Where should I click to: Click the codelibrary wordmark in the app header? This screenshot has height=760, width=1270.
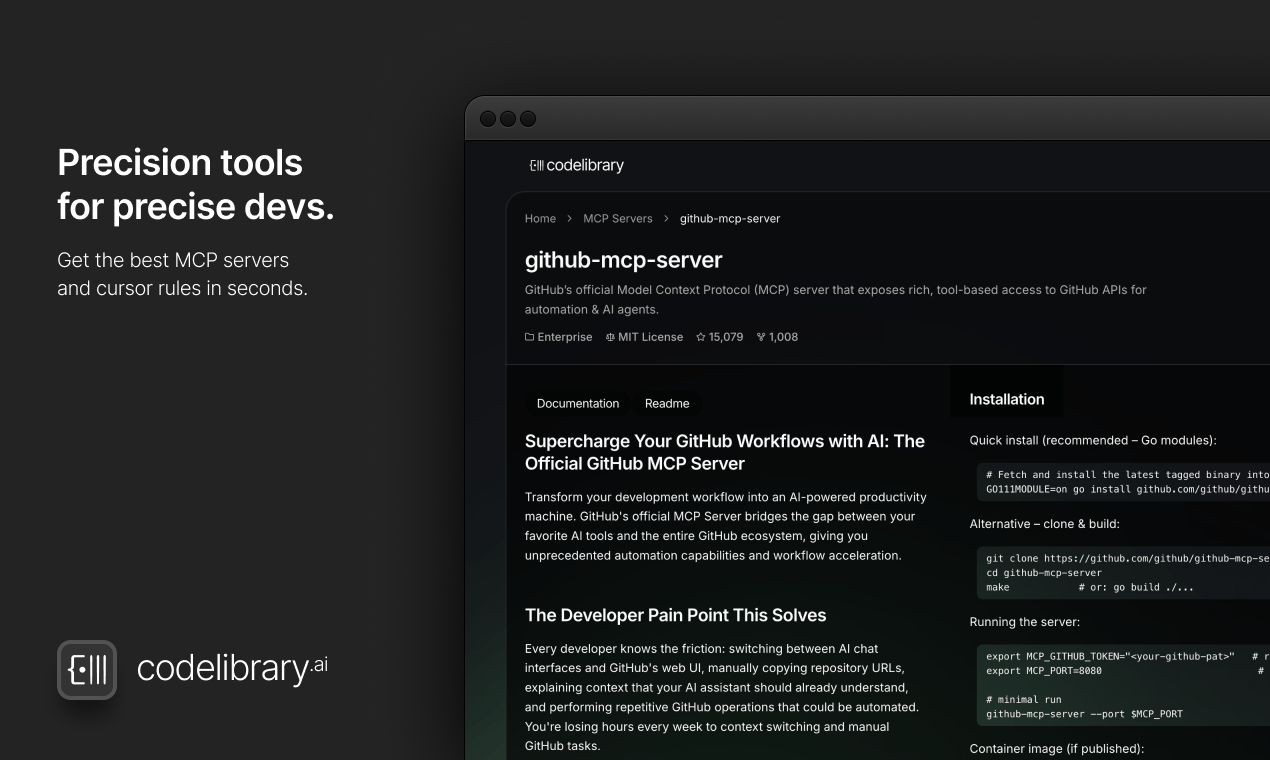click(585, 165)
